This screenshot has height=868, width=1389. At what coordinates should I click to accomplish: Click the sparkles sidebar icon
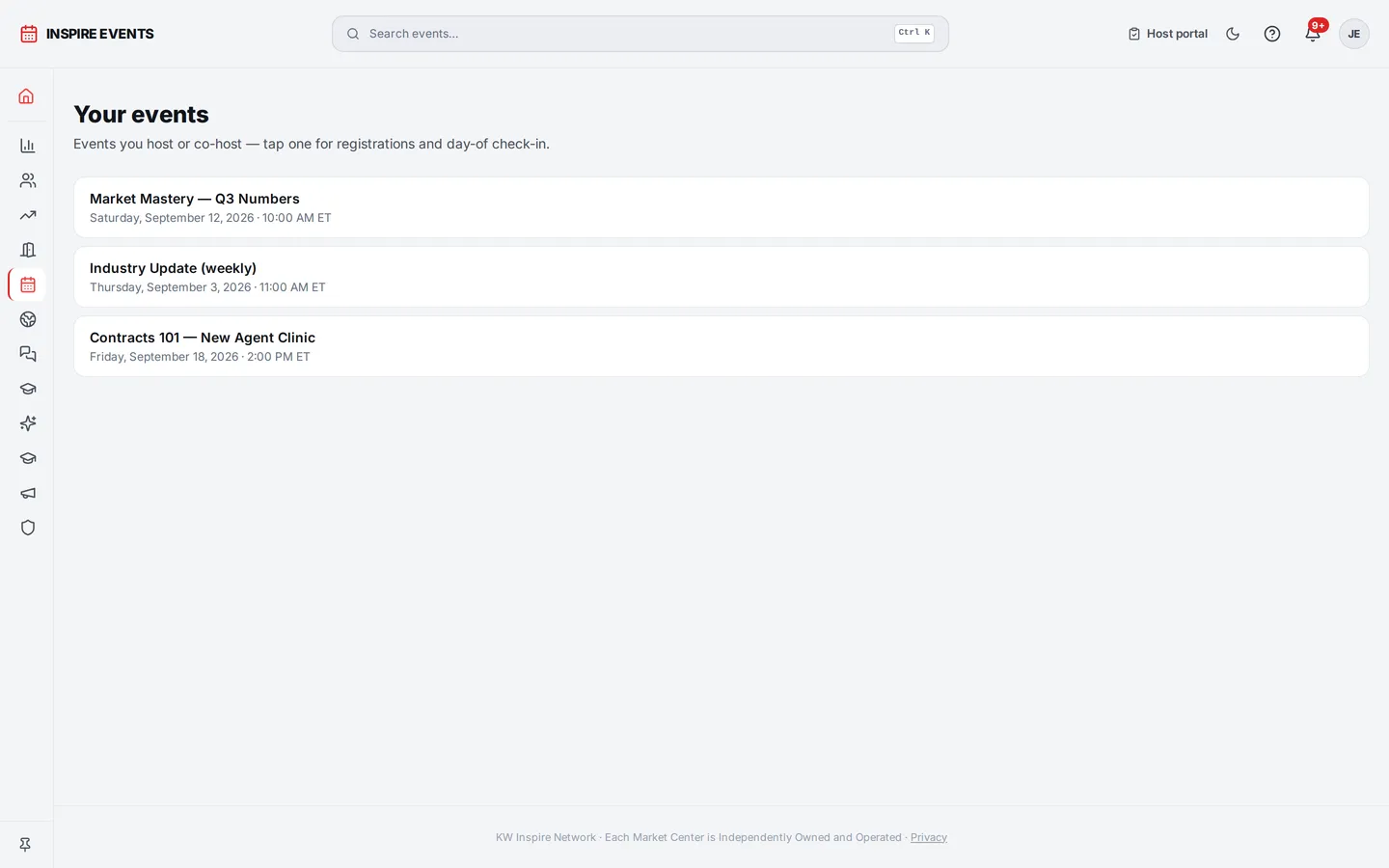pyautogui.click(x=27, y=423)
